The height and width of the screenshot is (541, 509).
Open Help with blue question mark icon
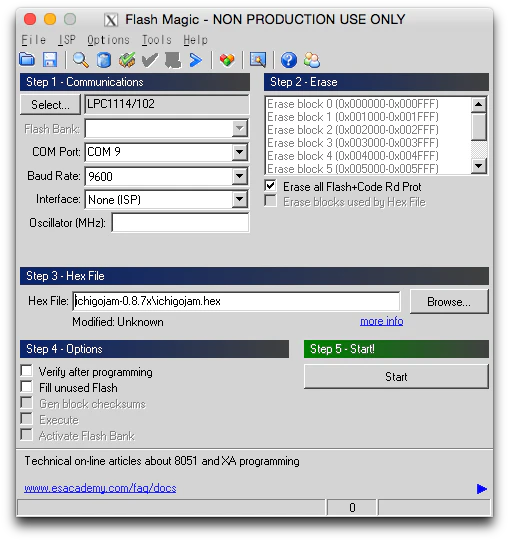pos(288,60)
